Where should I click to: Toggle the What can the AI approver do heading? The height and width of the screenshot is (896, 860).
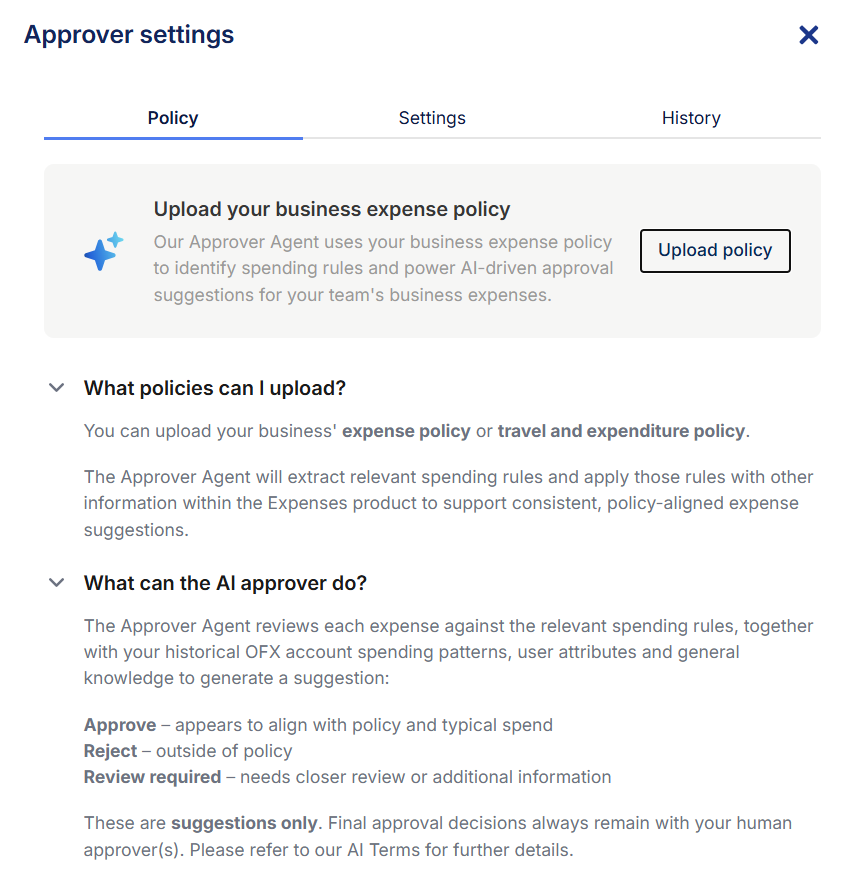coord(225,583)
